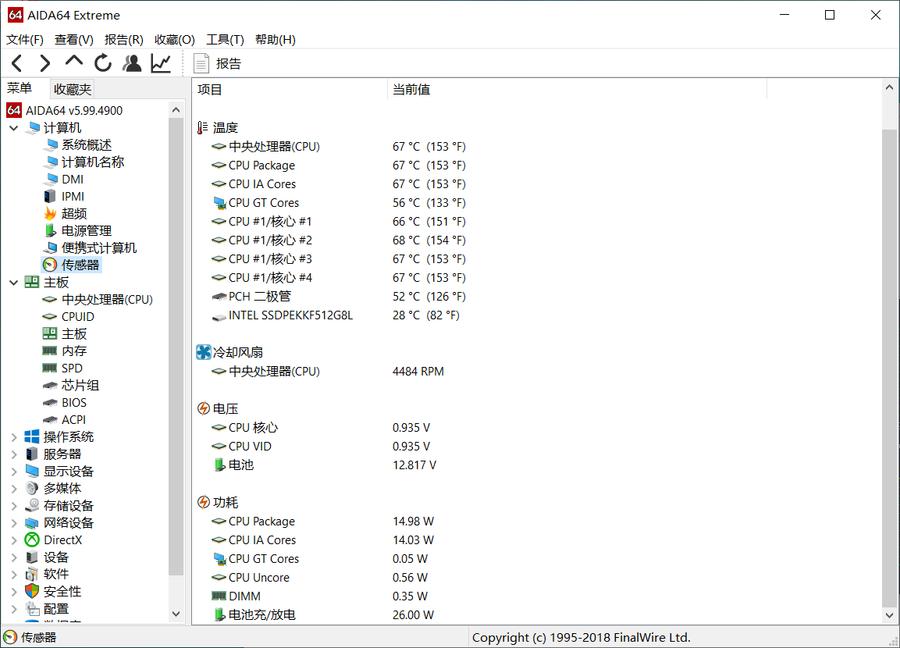Click the user/report wizard icon on the toolbar
Image resolution: width=900 pixels, height=648 pixels.
(132, 62)
